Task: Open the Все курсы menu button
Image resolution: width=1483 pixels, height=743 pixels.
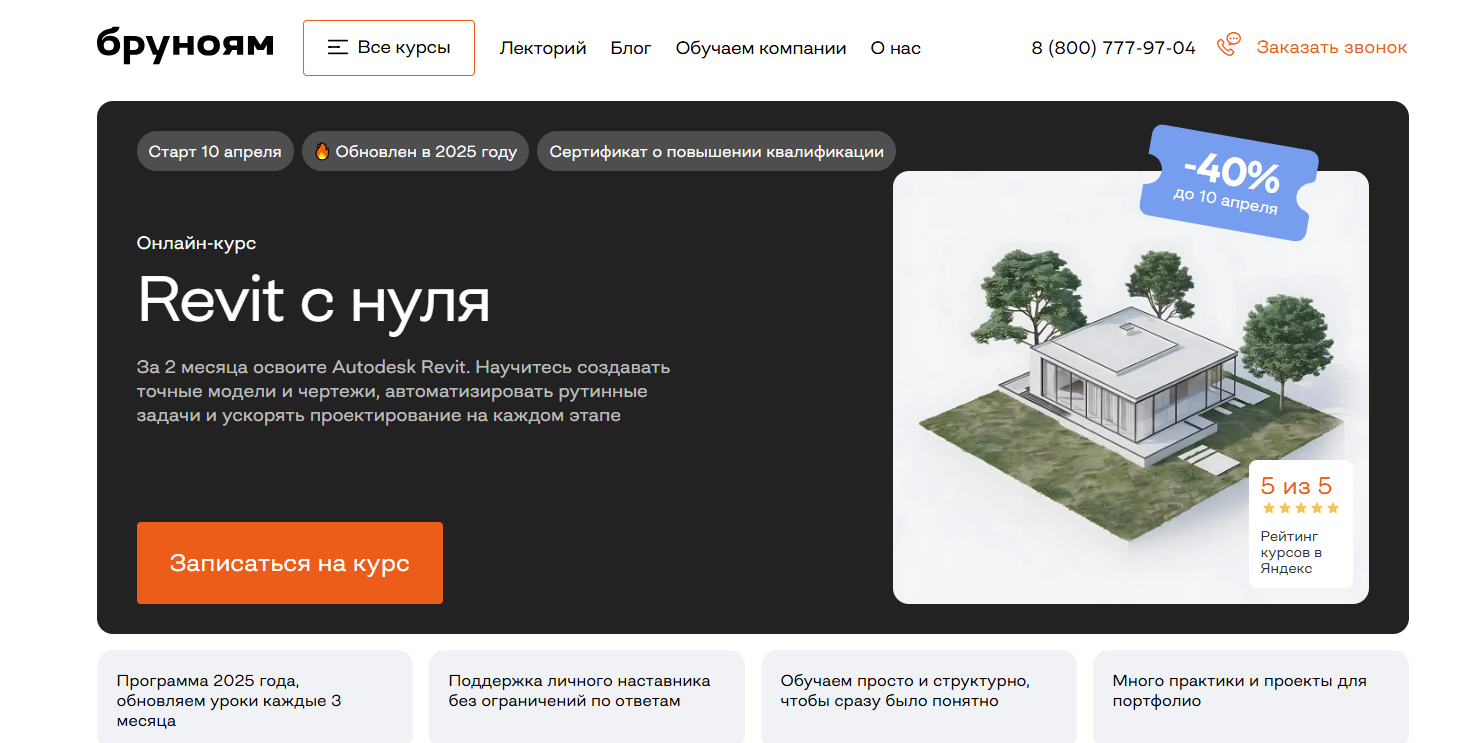Action: pyautogui.click(x=389, y=48)
